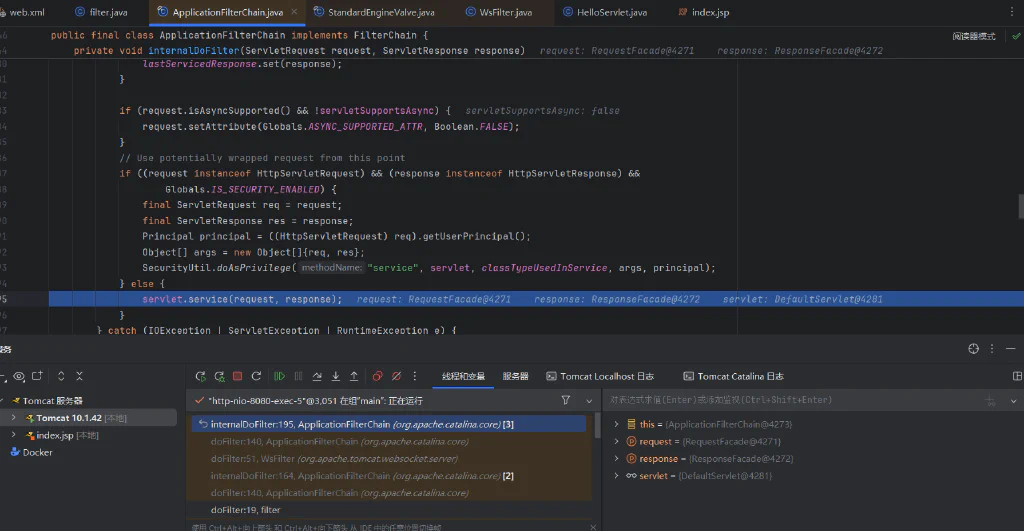Expand the Tomcat 10.1.42 node

click(x=14, y=418)
